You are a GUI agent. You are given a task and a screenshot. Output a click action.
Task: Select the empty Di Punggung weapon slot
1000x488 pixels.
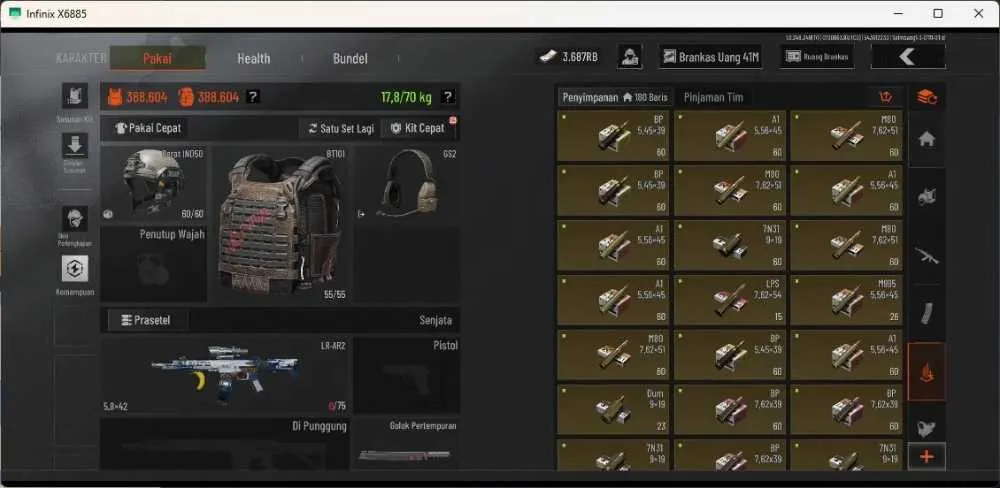coord(224,444)
